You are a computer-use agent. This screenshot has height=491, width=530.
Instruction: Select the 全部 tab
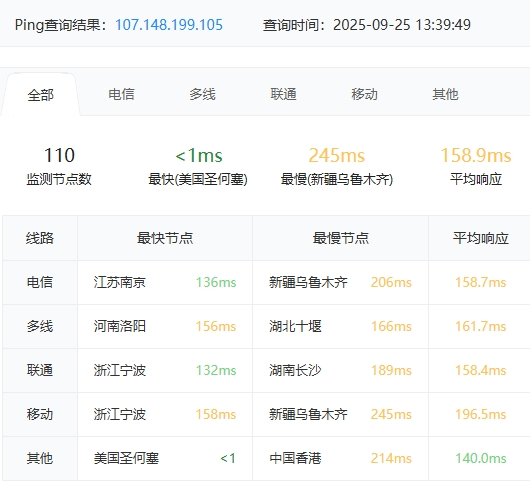[41, 95]
